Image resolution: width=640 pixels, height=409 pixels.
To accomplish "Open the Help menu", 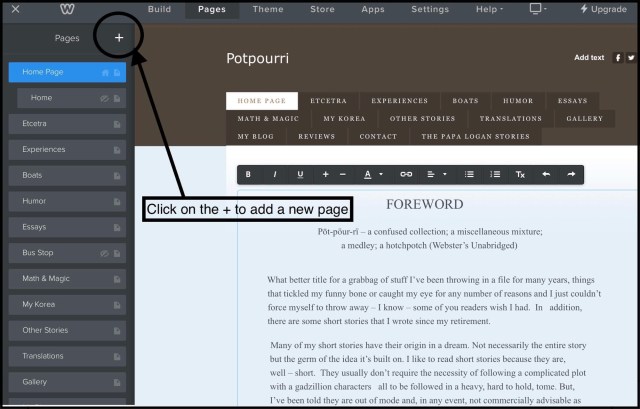I will pos(489,9).
